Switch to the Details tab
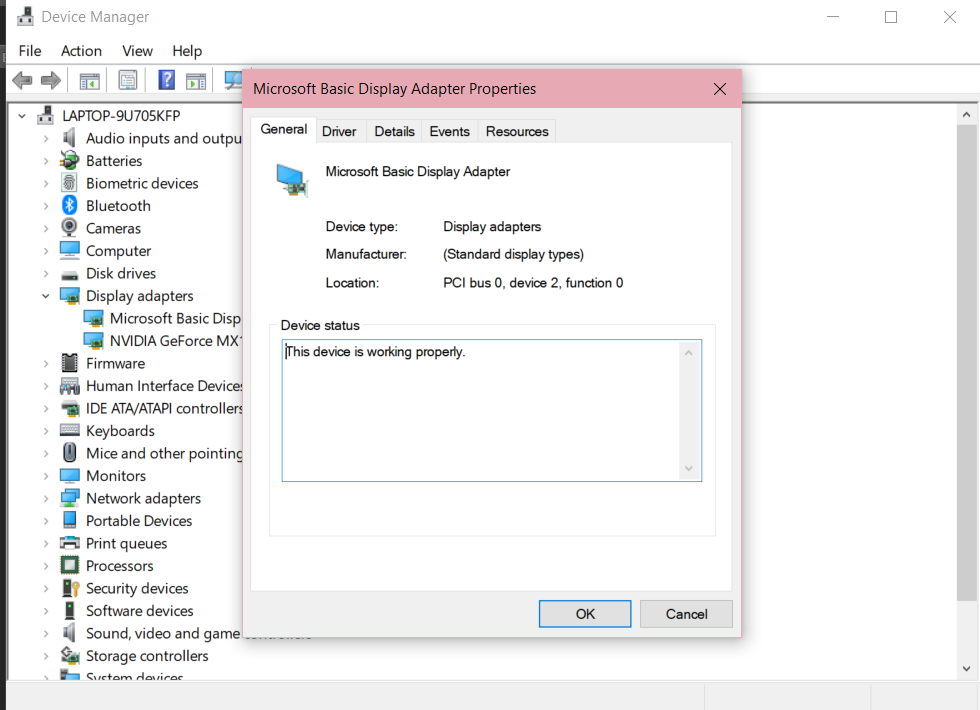The height and width of the screenshot is (710, 980). click(394, 131)
